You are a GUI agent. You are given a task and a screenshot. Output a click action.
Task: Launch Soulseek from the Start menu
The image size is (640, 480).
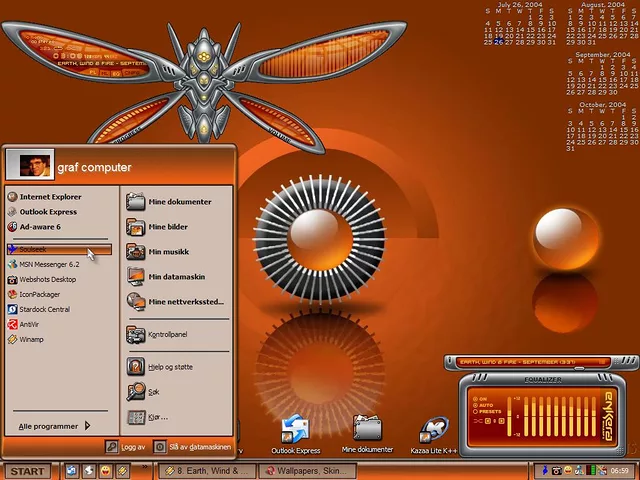click(x=59, y=249)
